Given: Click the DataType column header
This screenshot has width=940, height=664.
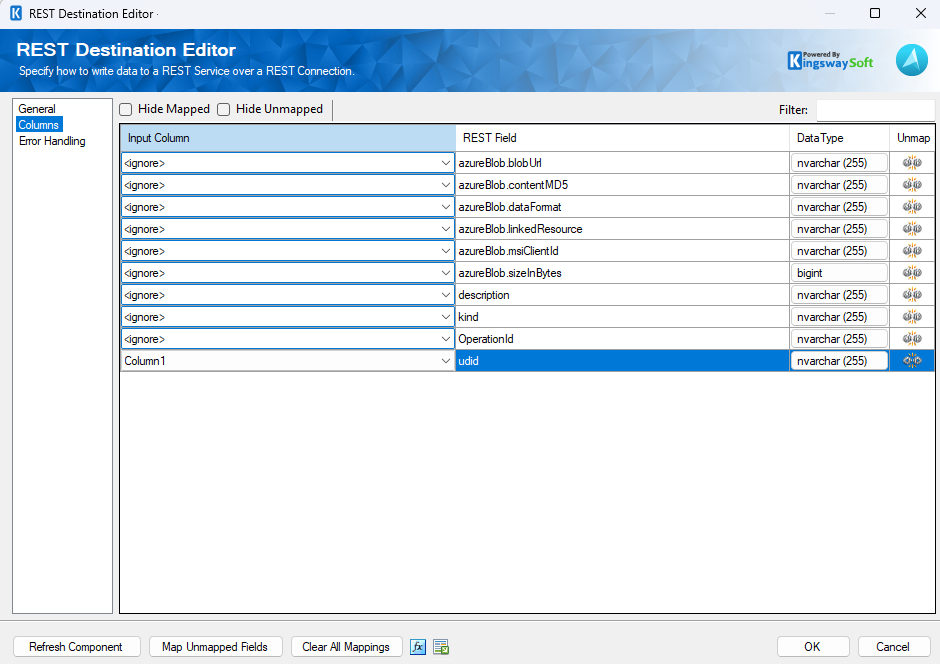Looking at the screenshot, I should point(839,138).
